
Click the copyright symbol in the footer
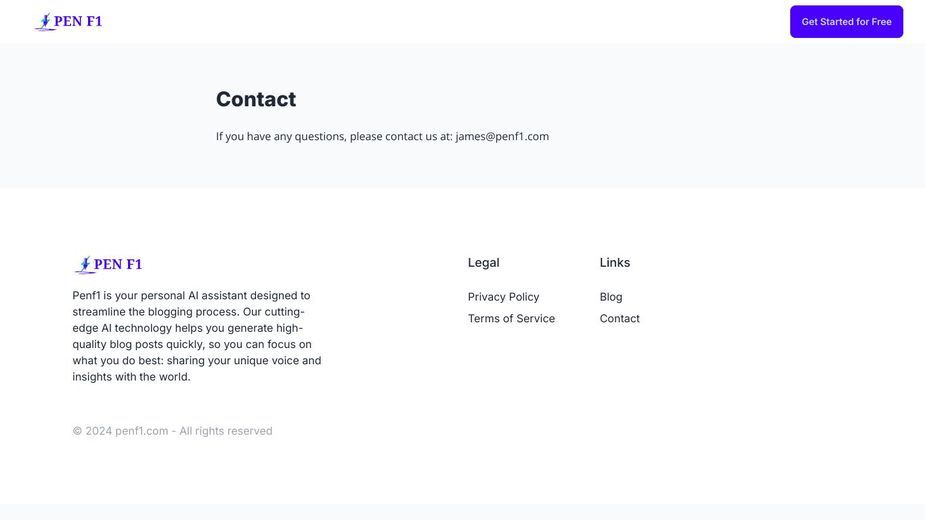click(77, 431)
